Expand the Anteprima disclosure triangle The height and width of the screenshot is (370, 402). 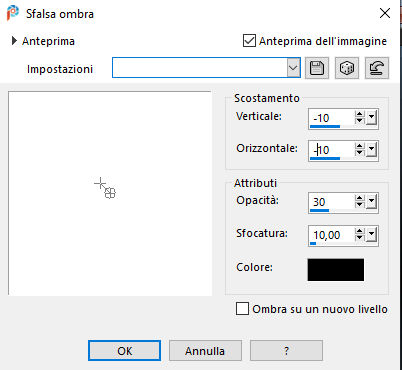click(14, 41)
